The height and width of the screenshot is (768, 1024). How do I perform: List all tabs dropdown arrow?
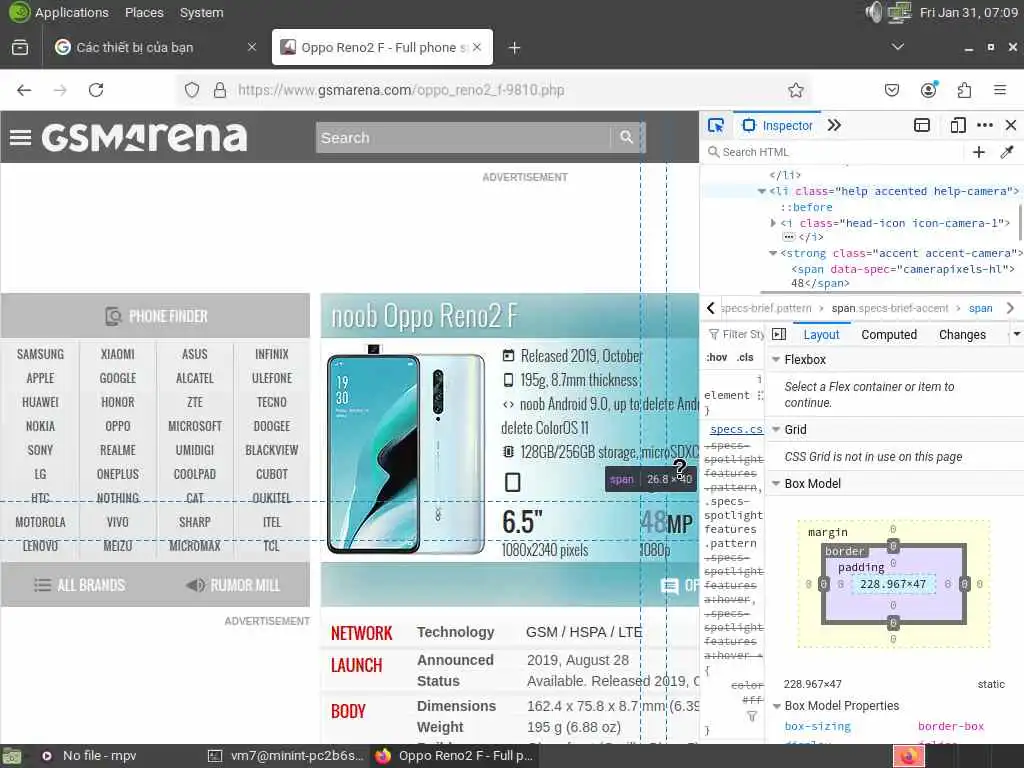[898, 47]
